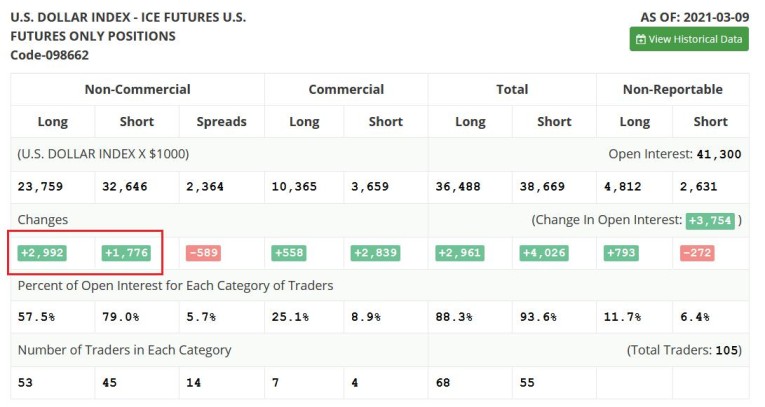Image resolution: width=765 pixels, height=407 pixels.
Task: Select the Commercial column group header
Action: click(346, 89)
